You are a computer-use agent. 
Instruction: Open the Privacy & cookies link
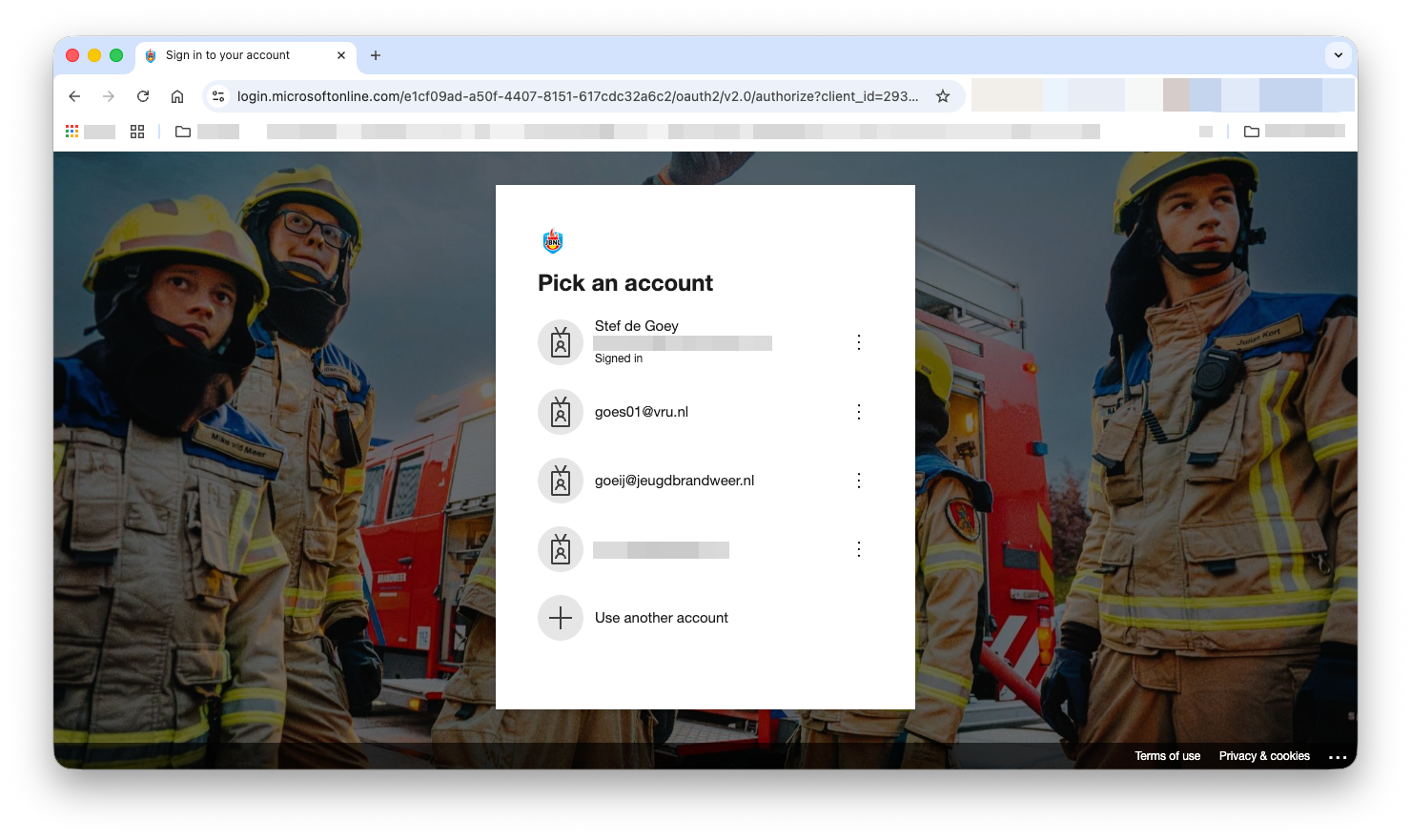1264,756
